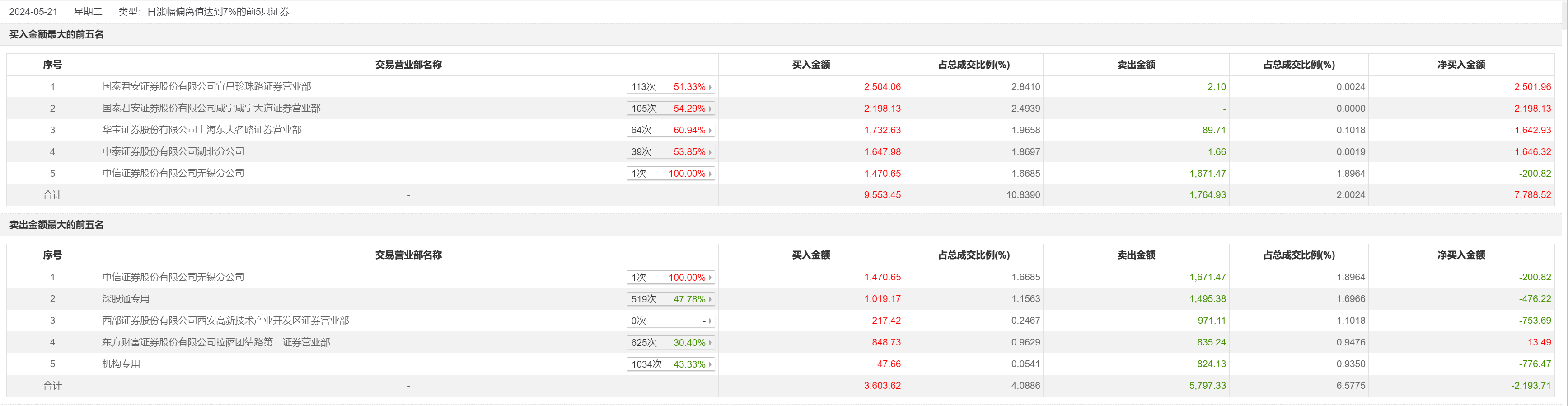The height and width of the screenshot is (406, 1568).
Task: Click the 买入金额最大的前五名 section heading
Action: pos(56,35)
